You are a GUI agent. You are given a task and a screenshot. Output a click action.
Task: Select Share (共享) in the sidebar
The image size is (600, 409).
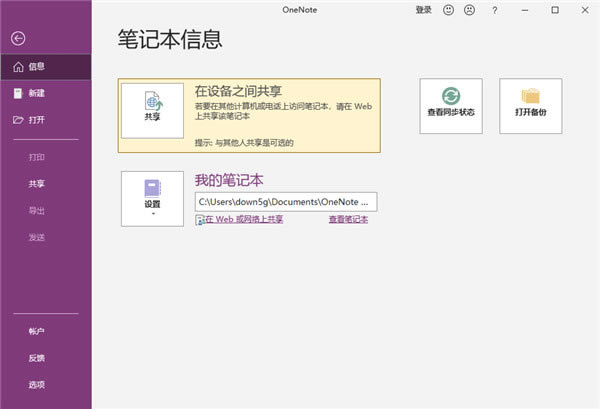tap(36, 184)
